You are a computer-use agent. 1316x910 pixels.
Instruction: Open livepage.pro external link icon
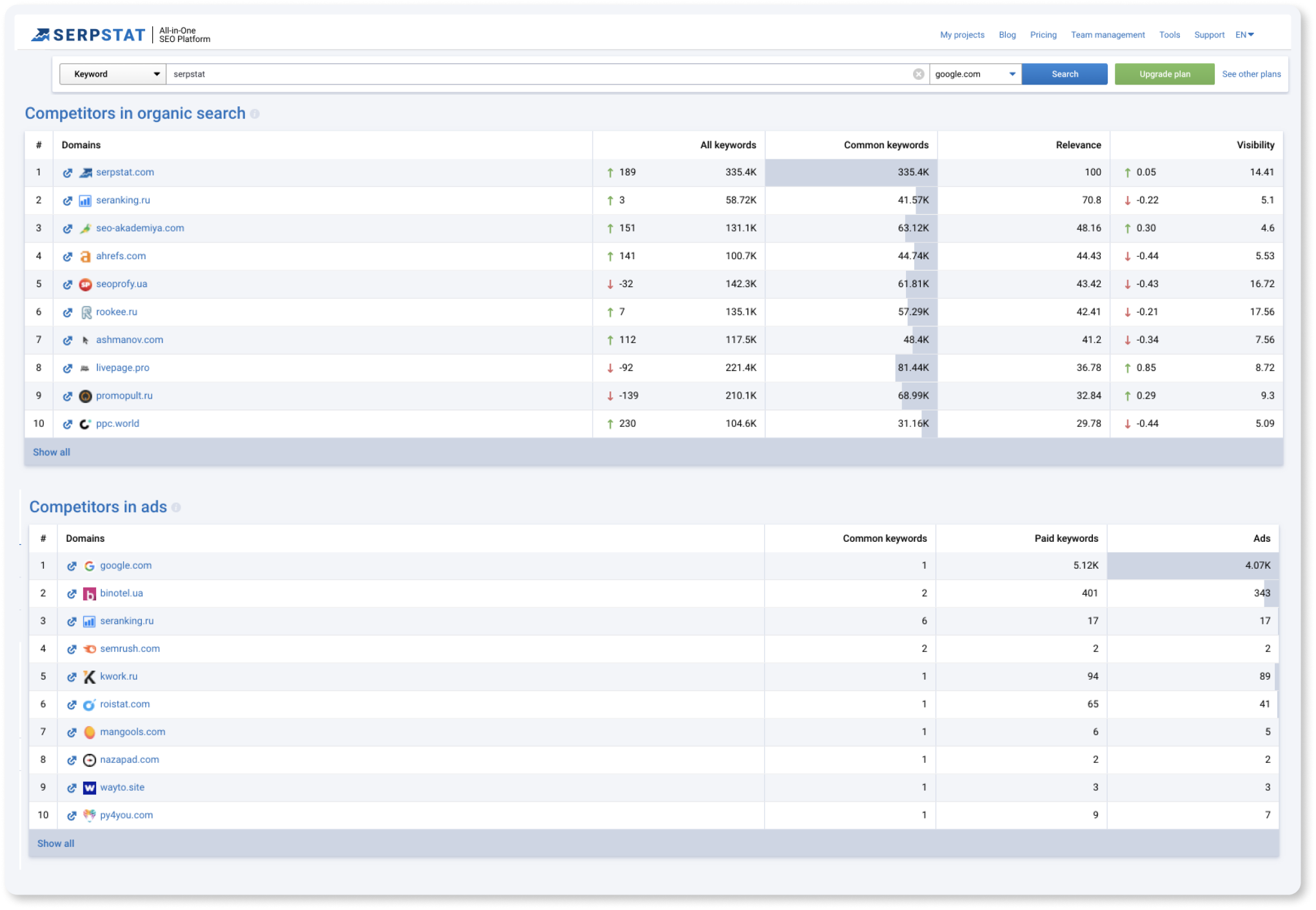(68, 368)
